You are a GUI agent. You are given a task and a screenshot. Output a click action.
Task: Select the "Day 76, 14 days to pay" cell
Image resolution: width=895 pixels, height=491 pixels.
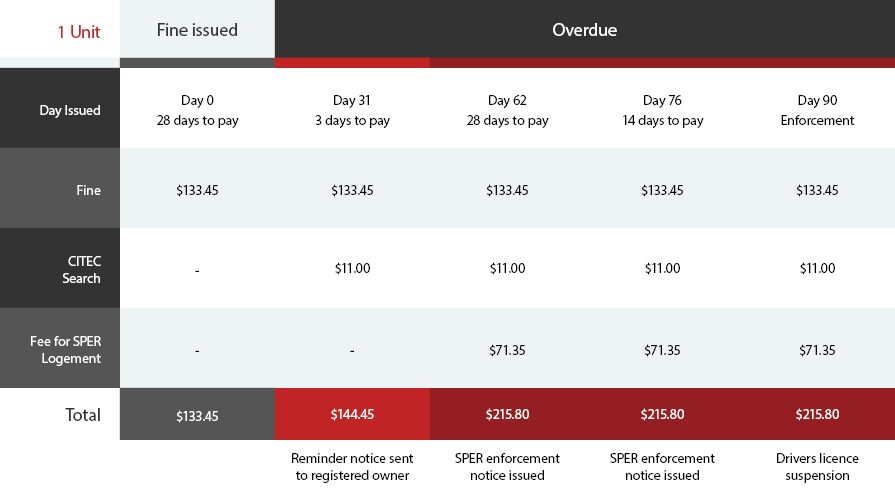point(662,110)
